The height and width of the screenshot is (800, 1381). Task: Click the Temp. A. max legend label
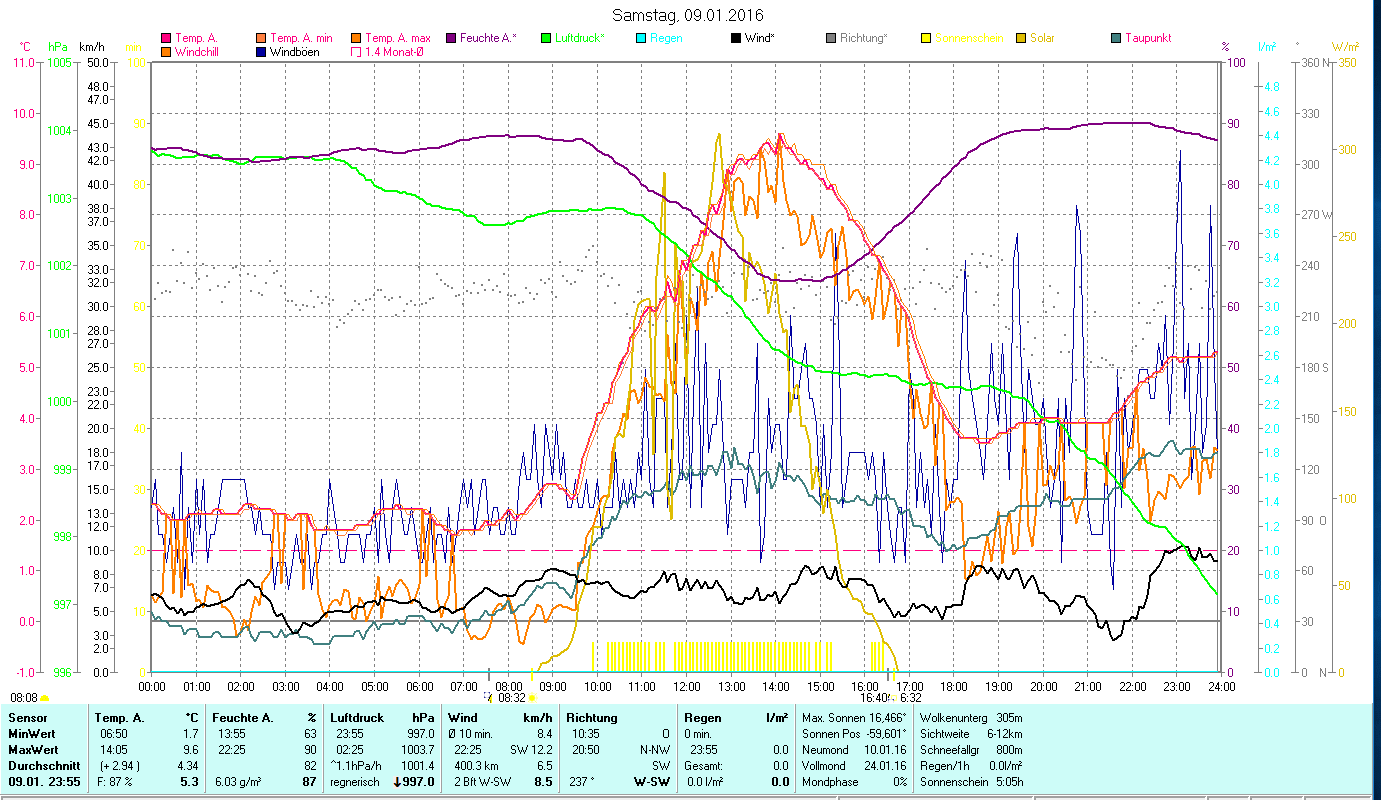[x=397, y=38]
